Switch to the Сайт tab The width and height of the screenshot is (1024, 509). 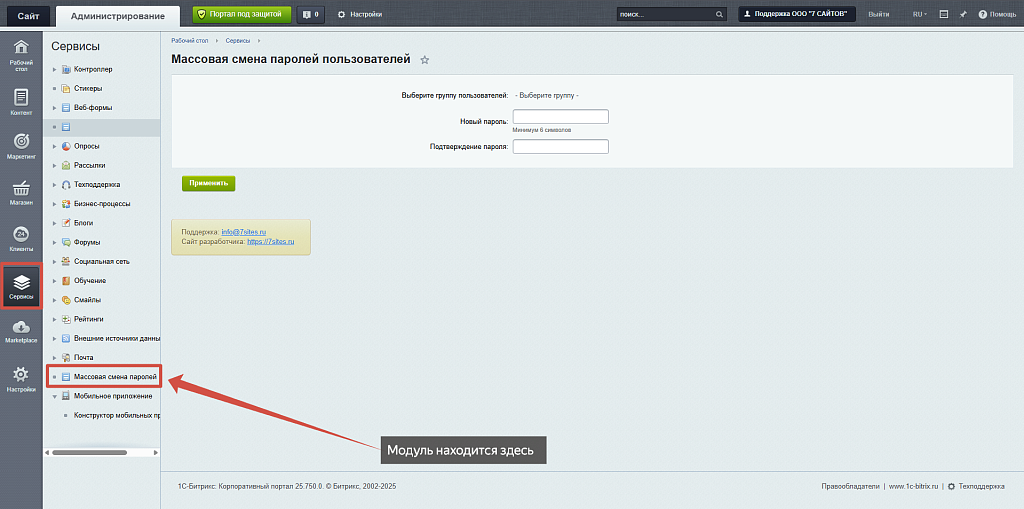click(27, 15)
